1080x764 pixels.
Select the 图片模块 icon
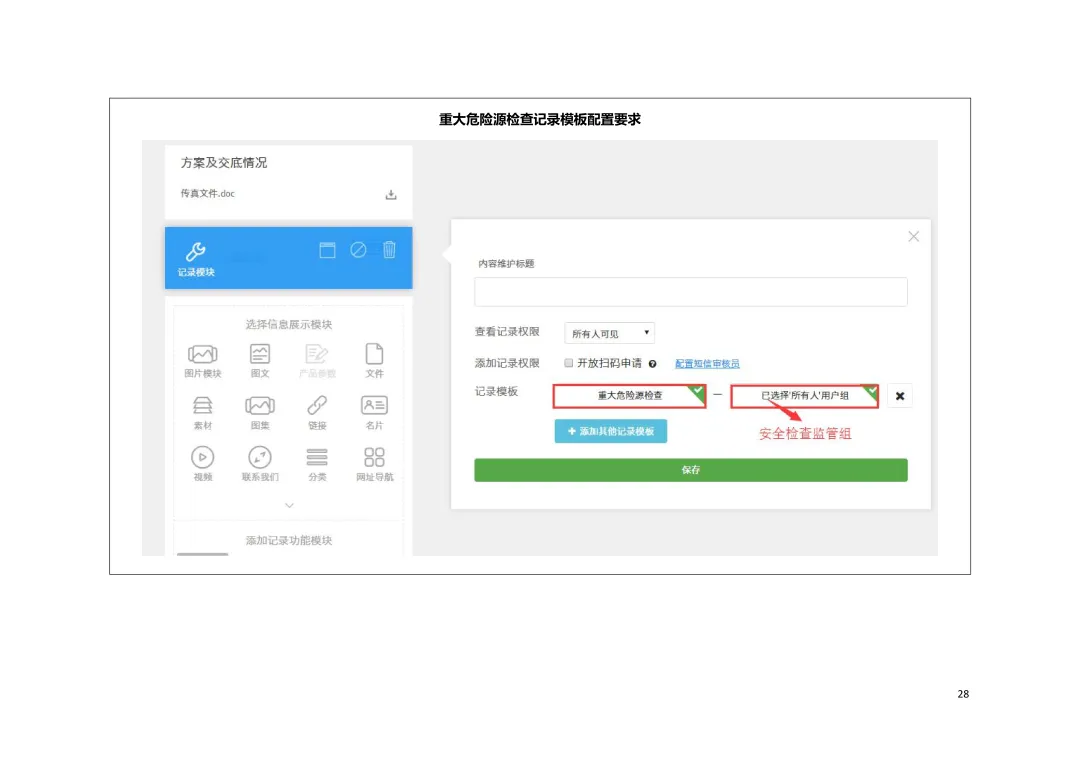[x=202, y=354]
